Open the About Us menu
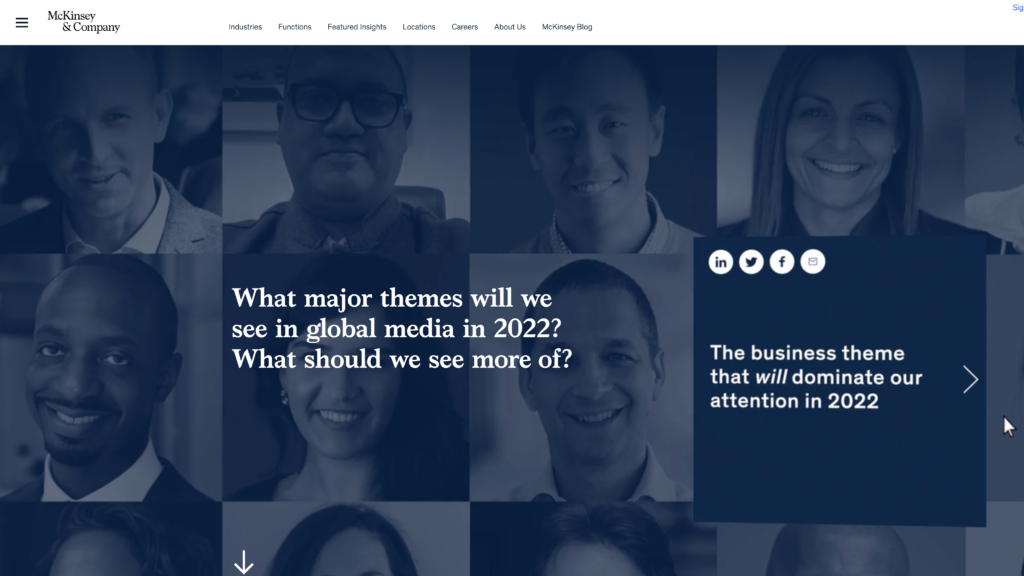The height and width of the screenshot is (576, 1024). coord(509,27)
